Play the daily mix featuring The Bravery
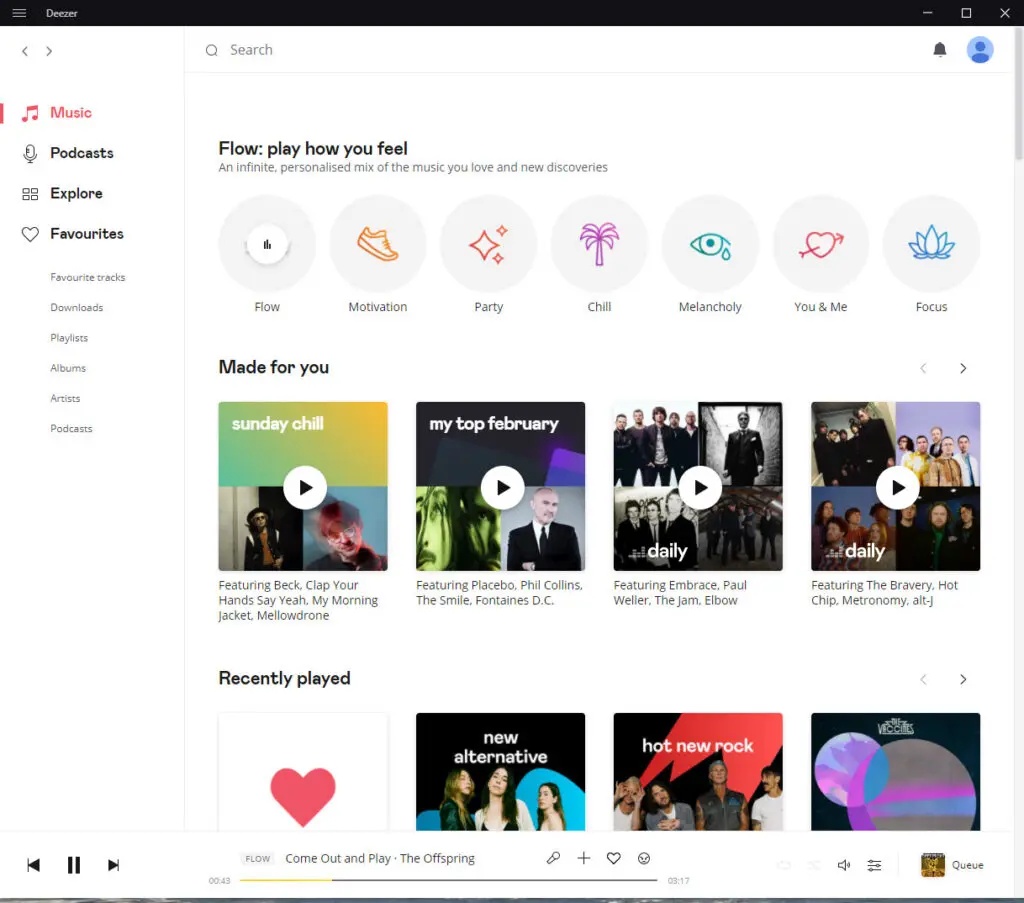The image size is (1024, 903). [x=898, y=487]
